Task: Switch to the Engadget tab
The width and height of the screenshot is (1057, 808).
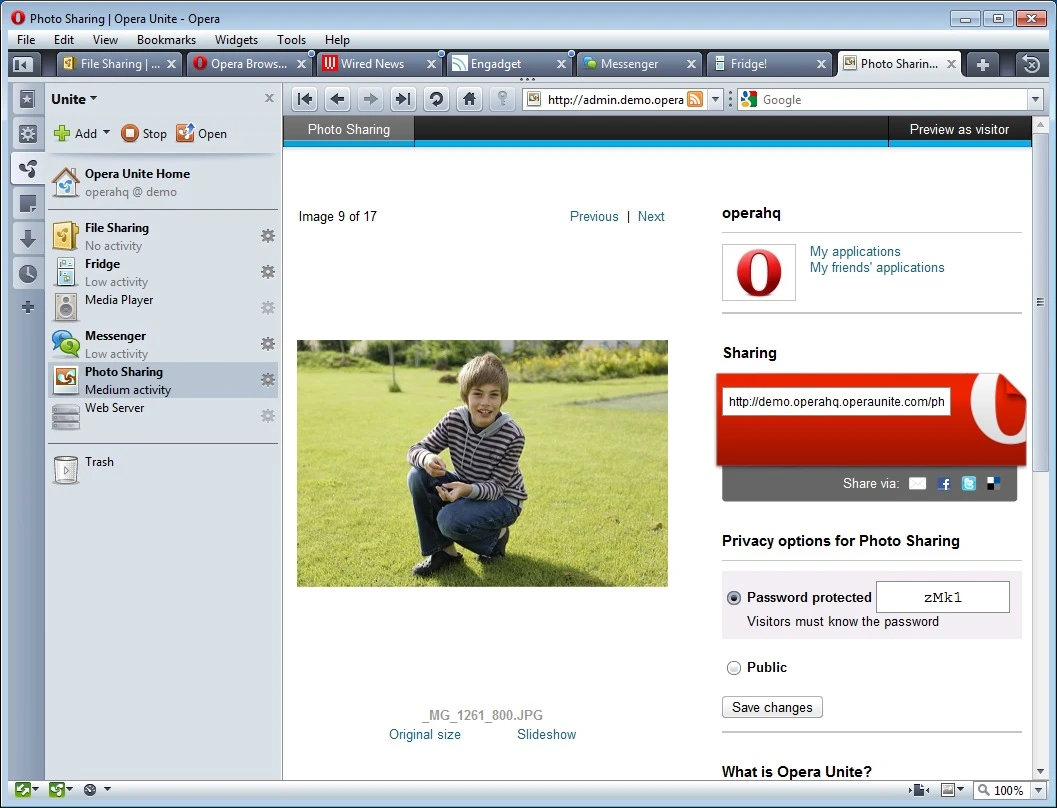Action: click(508, 64)
